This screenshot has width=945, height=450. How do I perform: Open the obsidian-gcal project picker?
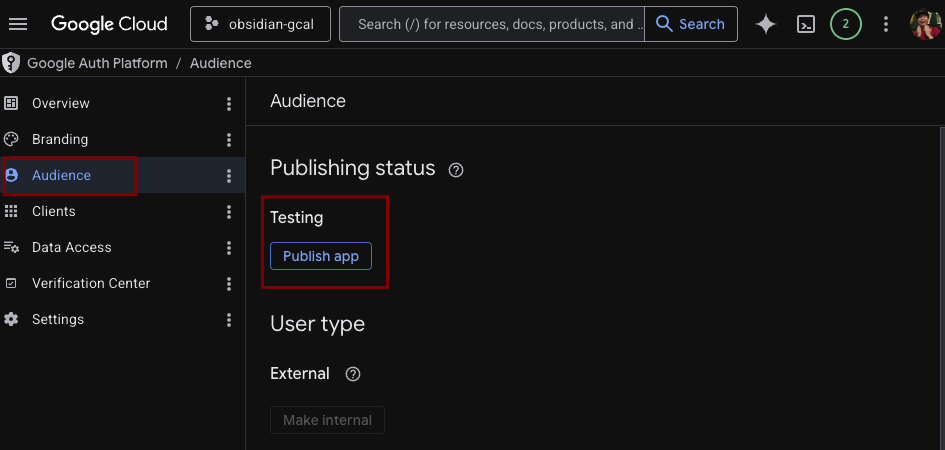point(260,24)
